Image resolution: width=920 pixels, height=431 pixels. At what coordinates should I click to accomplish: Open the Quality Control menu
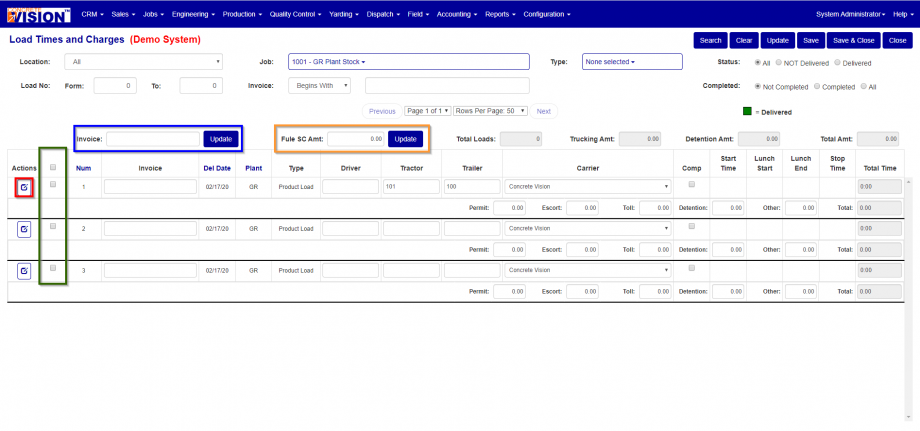295,14
